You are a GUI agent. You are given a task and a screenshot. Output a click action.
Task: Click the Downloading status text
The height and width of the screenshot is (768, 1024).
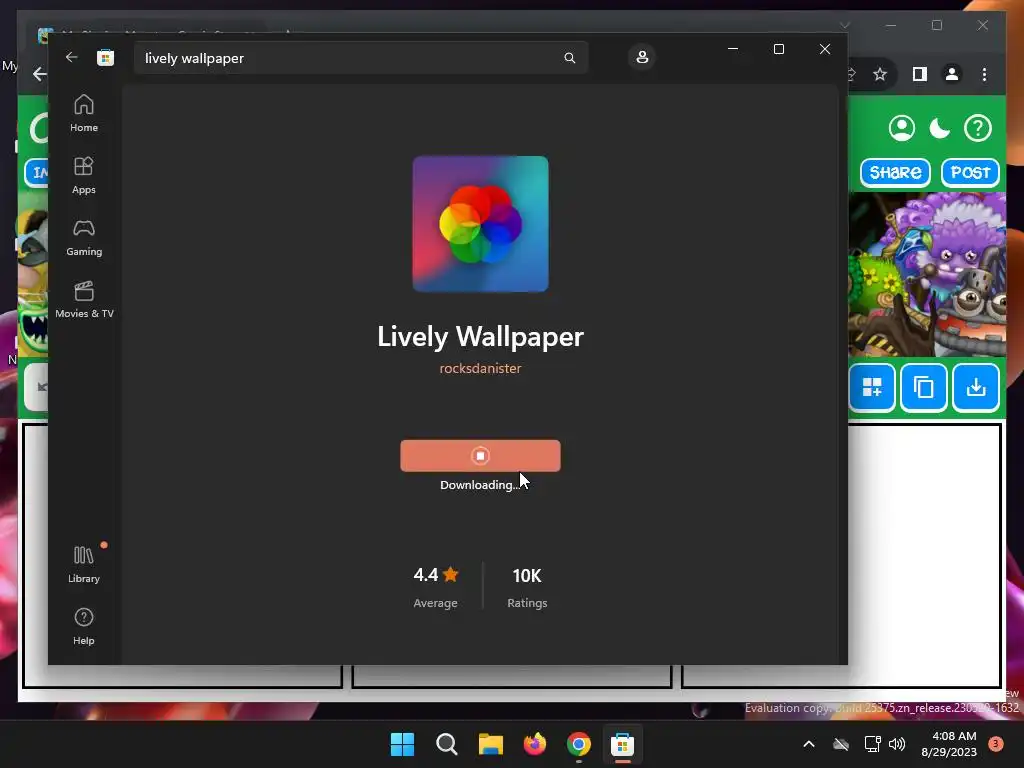480,485
